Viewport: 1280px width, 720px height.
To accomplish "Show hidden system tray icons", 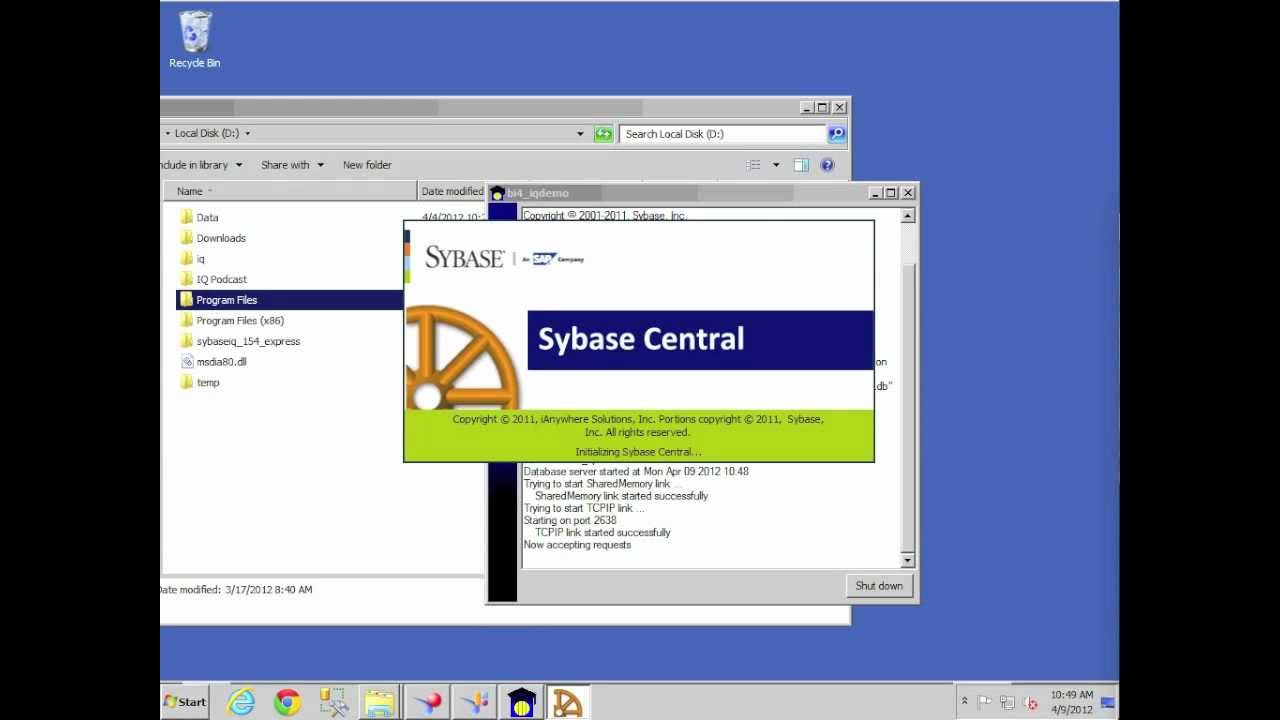I will pyautogui.click(x=964, y=702).
